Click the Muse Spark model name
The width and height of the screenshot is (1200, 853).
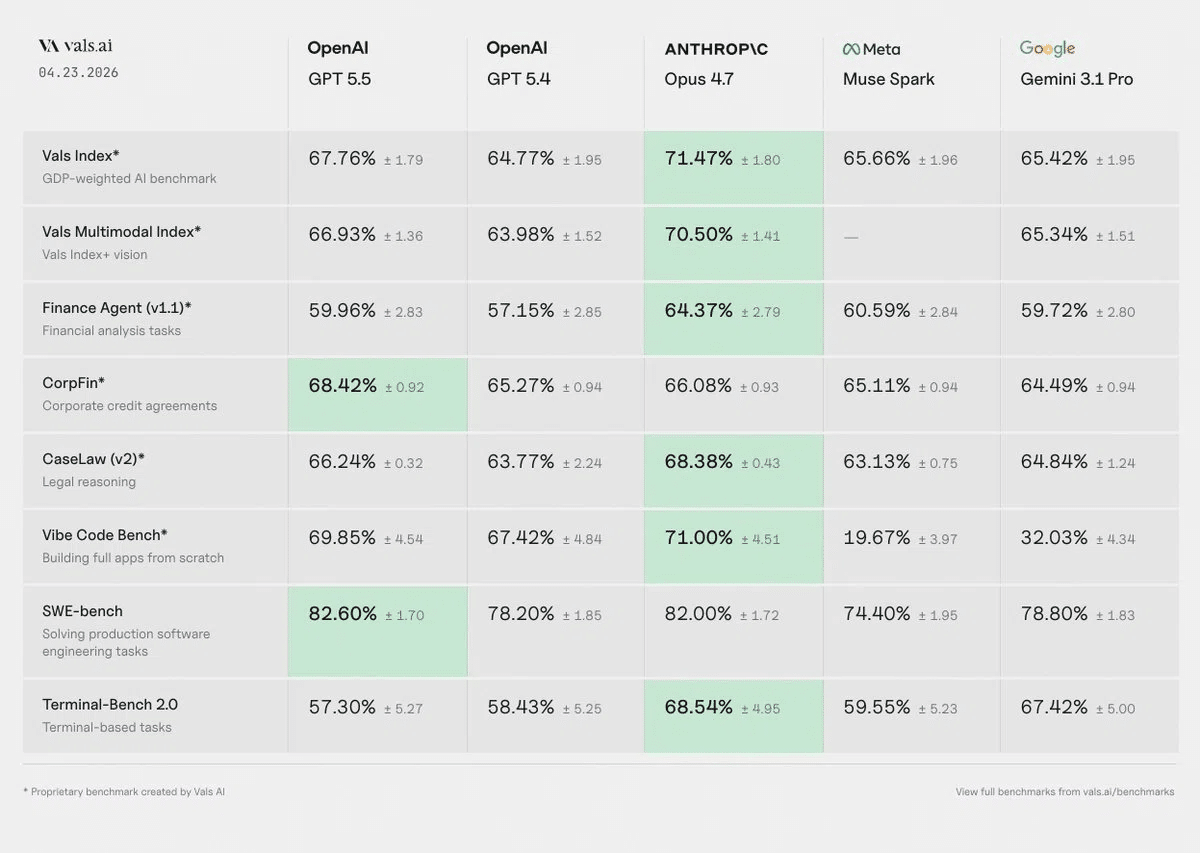888,79
